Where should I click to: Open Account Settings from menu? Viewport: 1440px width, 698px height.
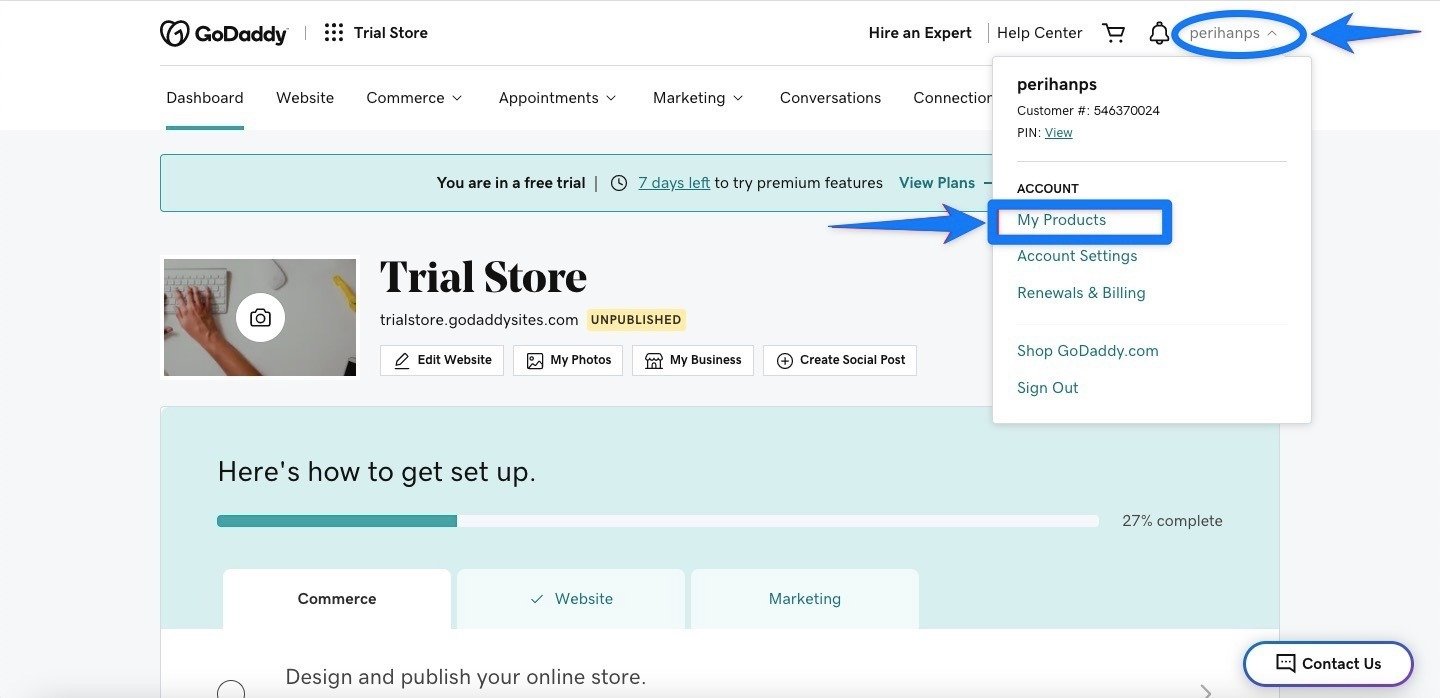click(1077, 256)
